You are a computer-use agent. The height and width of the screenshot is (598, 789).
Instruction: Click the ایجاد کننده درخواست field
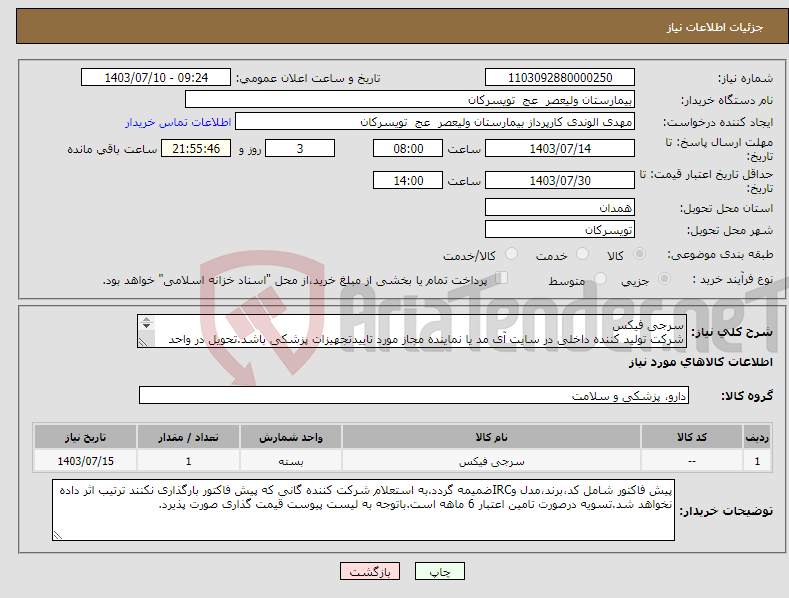tap(435, 121)
